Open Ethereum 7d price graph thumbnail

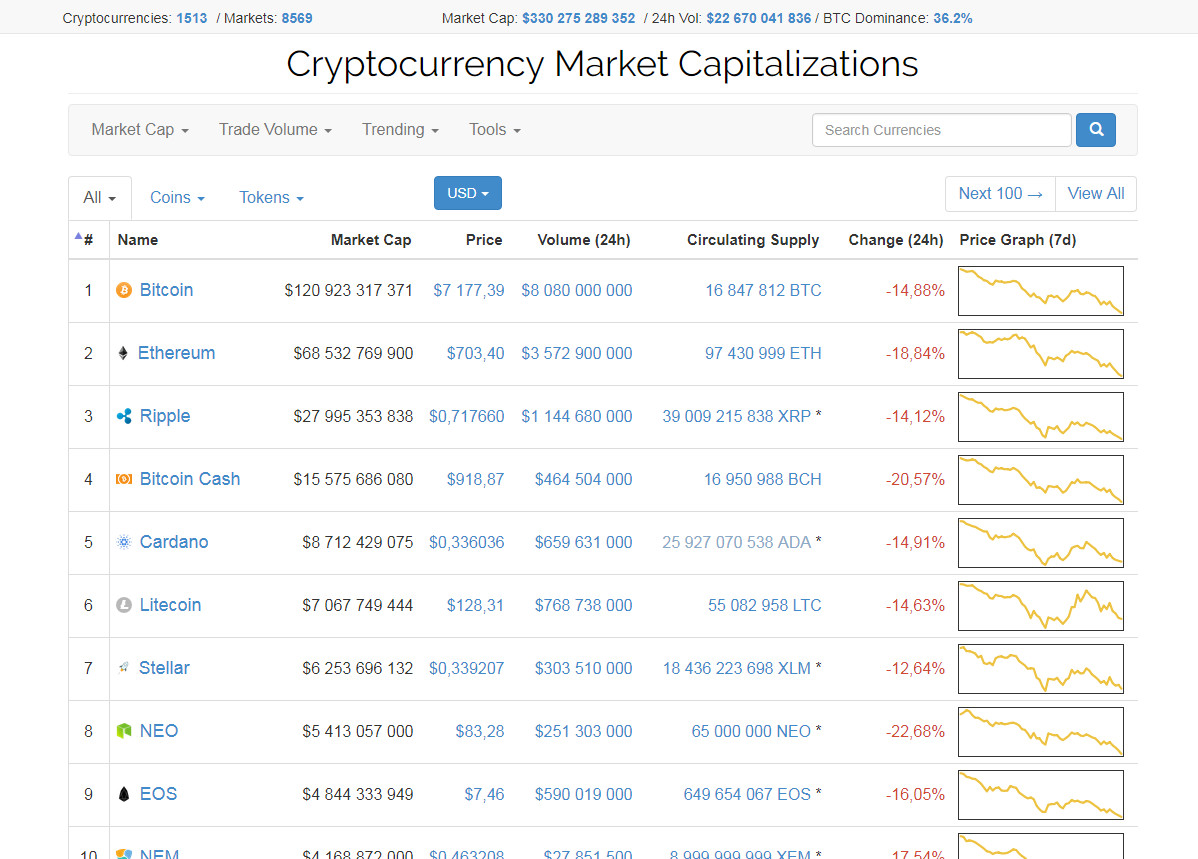1041,354
